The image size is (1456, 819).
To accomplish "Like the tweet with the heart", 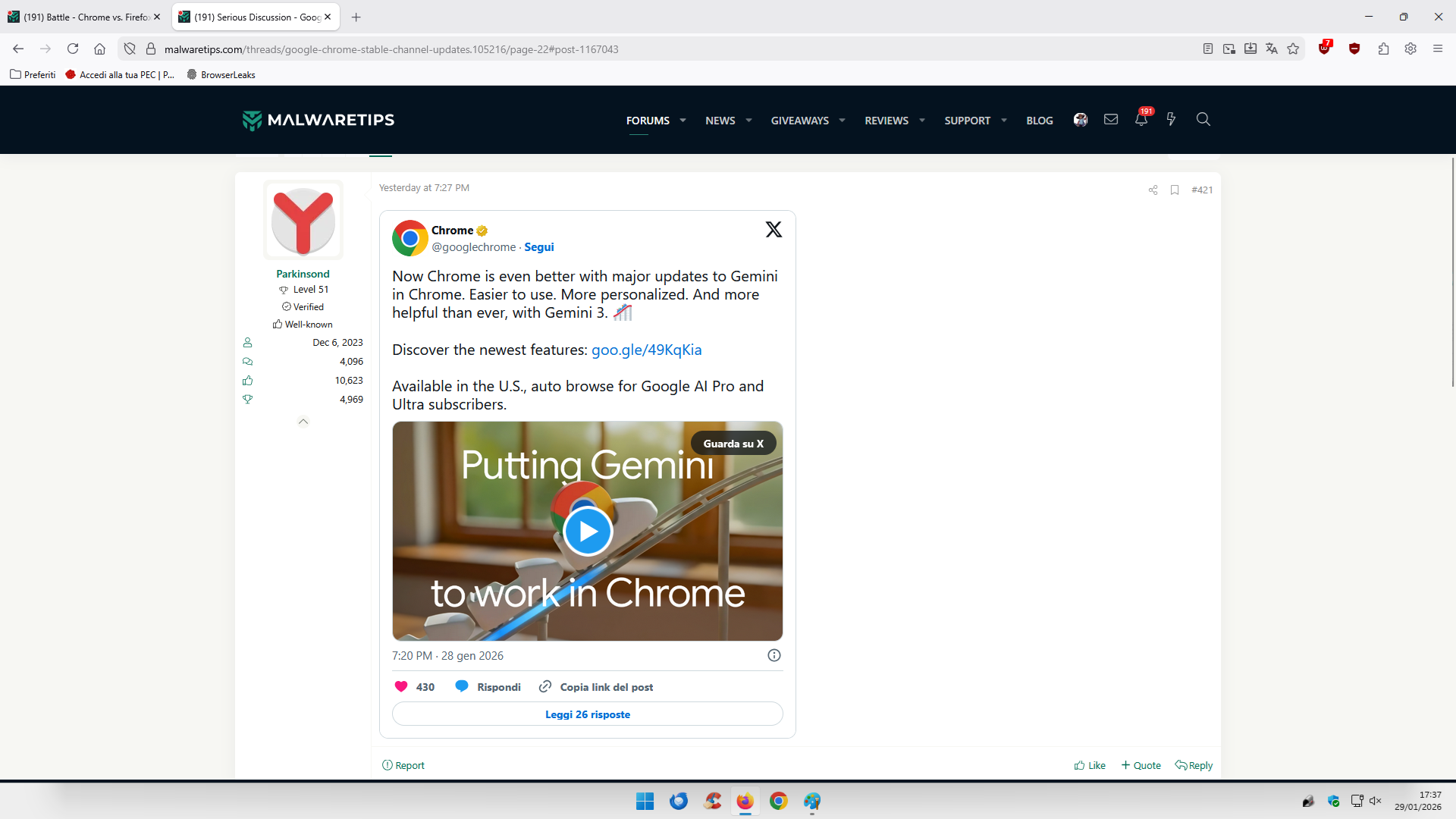I will [x=401, y=687].
